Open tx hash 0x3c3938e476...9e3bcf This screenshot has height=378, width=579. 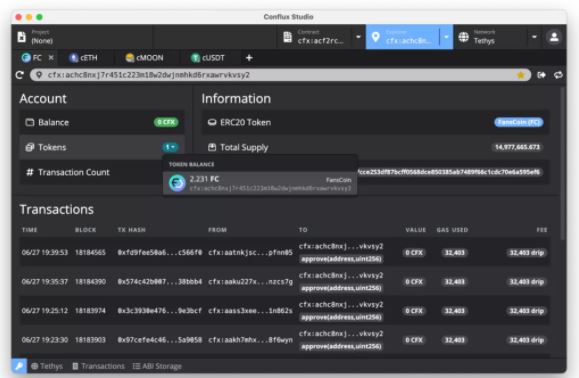(160, 311)
